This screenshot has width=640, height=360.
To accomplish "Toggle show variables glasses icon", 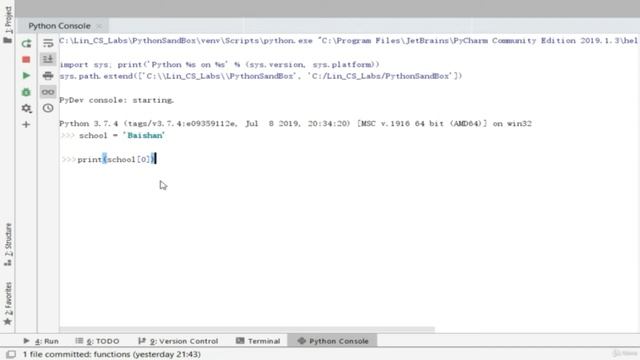I will pos(48,92).
